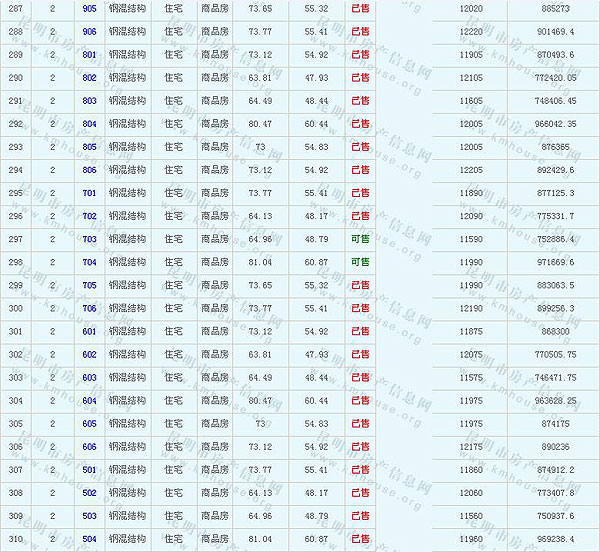Viewport: 600px width, 552px height.
Task: Click room 804 link
Action: pyautogui.click(x=90, y=124)
